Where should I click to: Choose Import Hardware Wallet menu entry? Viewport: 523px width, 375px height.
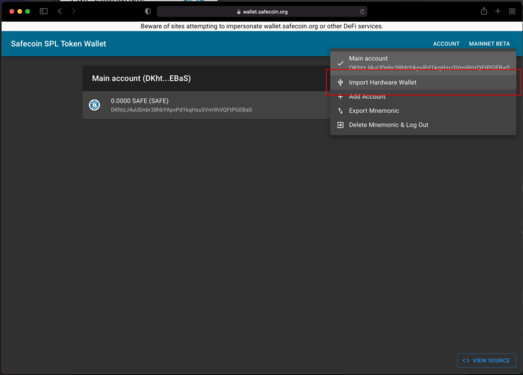point(423,82)
